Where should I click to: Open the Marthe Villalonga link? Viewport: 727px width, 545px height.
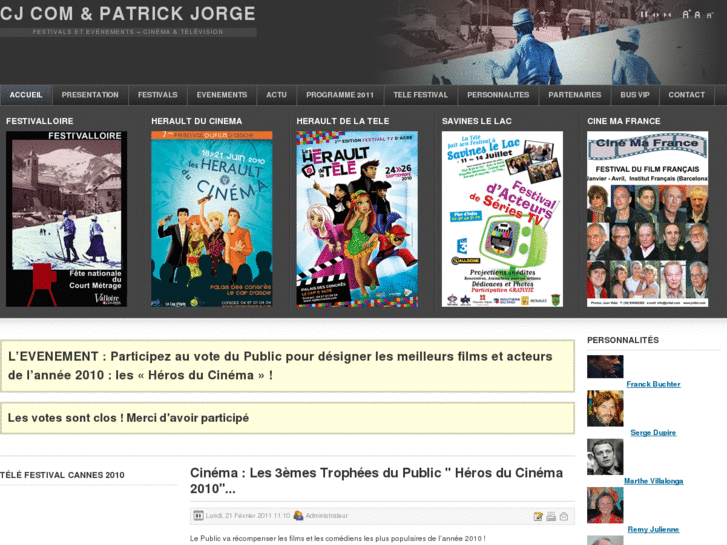click(653, 481)
